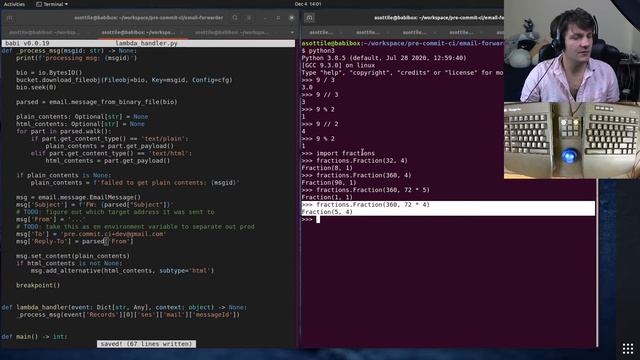This screenshot has width=640, height=360.
Task: Click the '>>> 9 // 3' input line
Action: 320,95
